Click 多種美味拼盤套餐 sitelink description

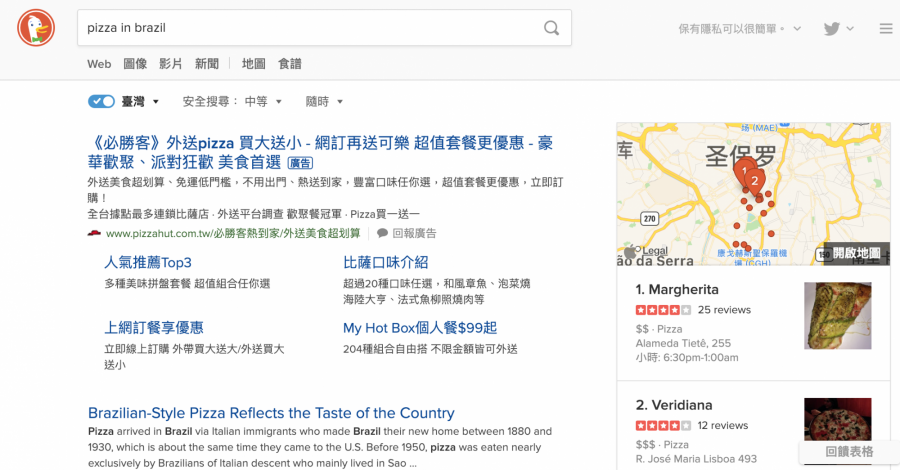coord(187,283)
